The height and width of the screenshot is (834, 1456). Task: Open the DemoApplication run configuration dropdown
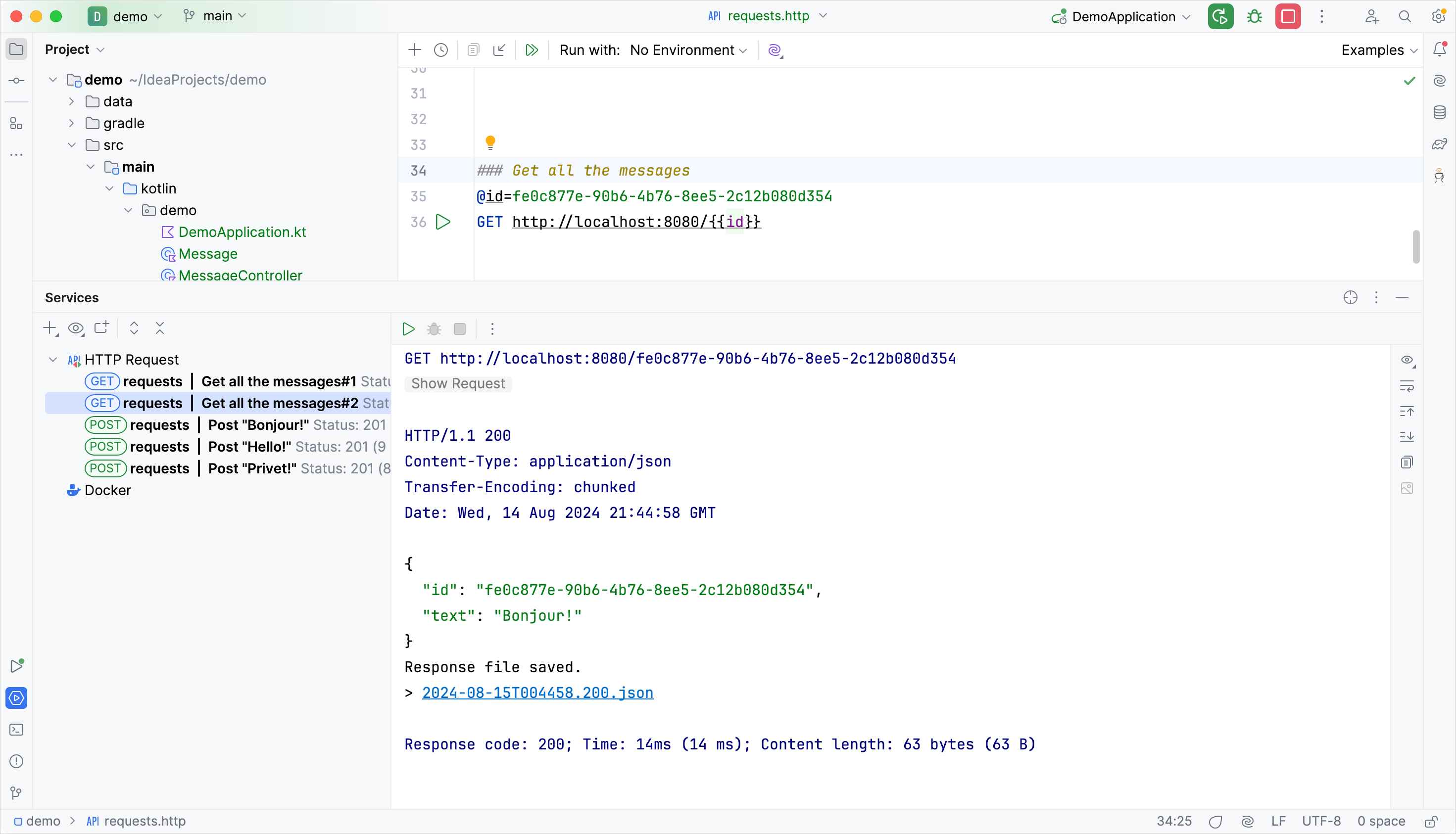tap(1122, 17)
